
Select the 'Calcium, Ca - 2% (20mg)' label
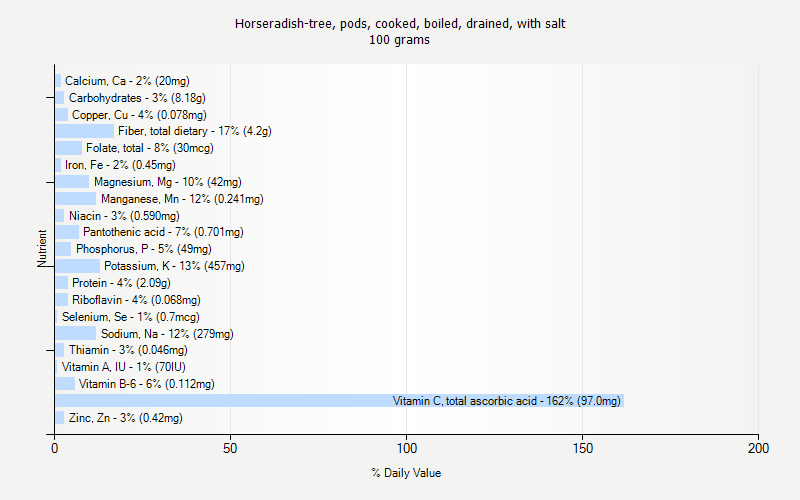click(127, 81)
